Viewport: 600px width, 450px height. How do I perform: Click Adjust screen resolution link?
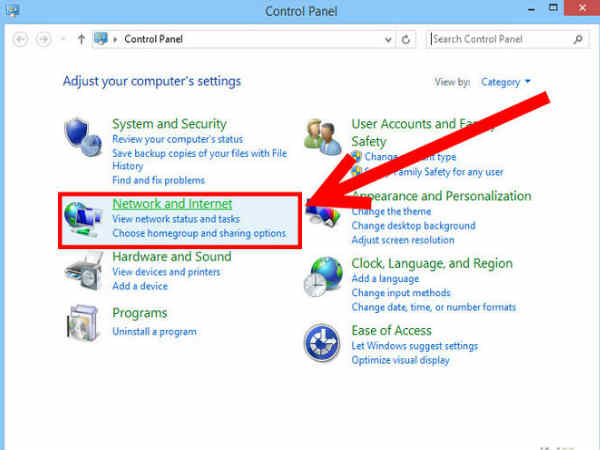point(403,240)
